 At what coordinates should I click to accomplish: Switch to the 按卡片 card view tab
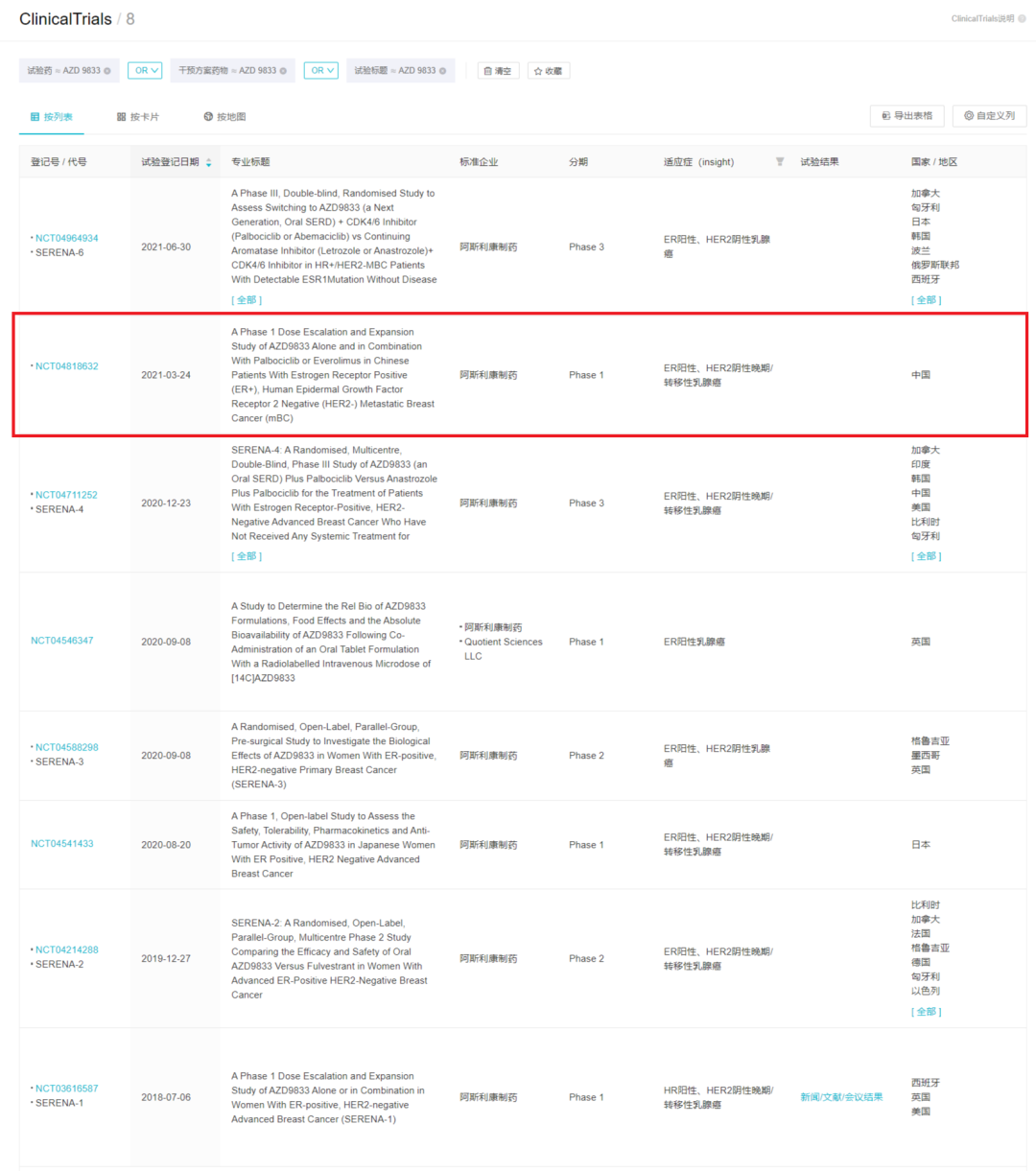138,117
